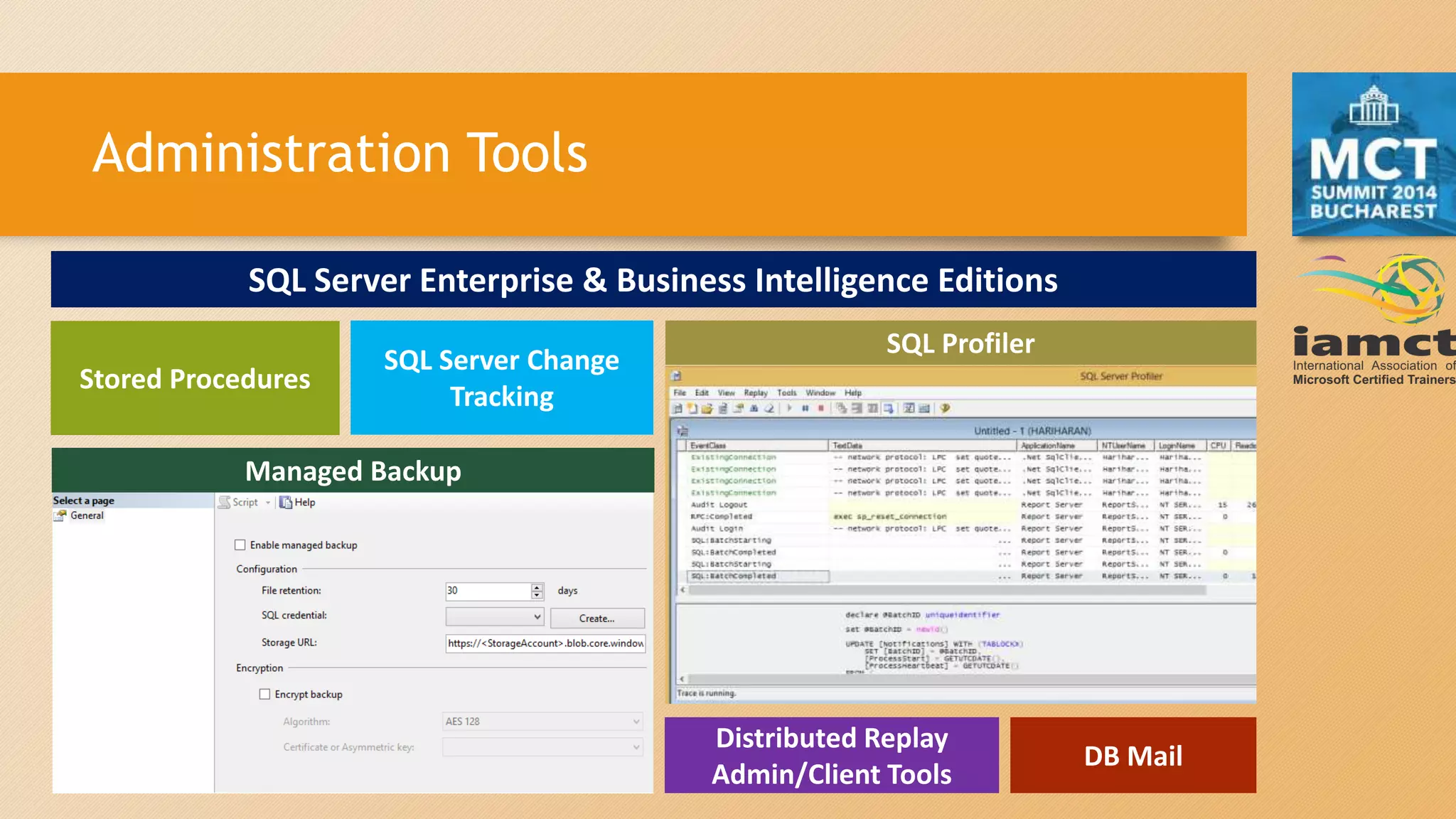Click the Open Trace Table icon
Image resolution: width=1456 pixels, height=819 pixels.
722,408
